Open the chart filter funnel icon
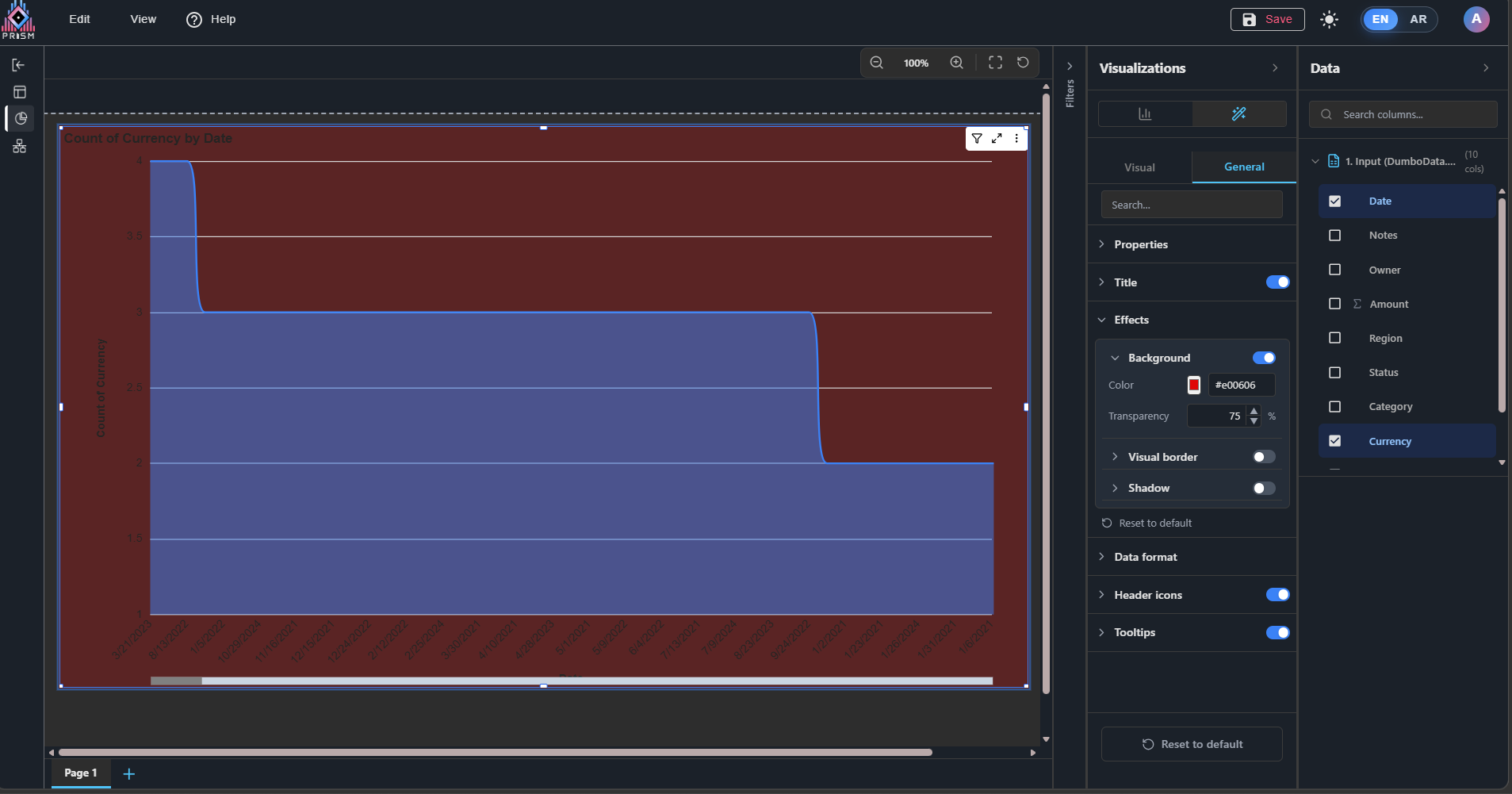1512x794 pixels. tap(977, 138)
